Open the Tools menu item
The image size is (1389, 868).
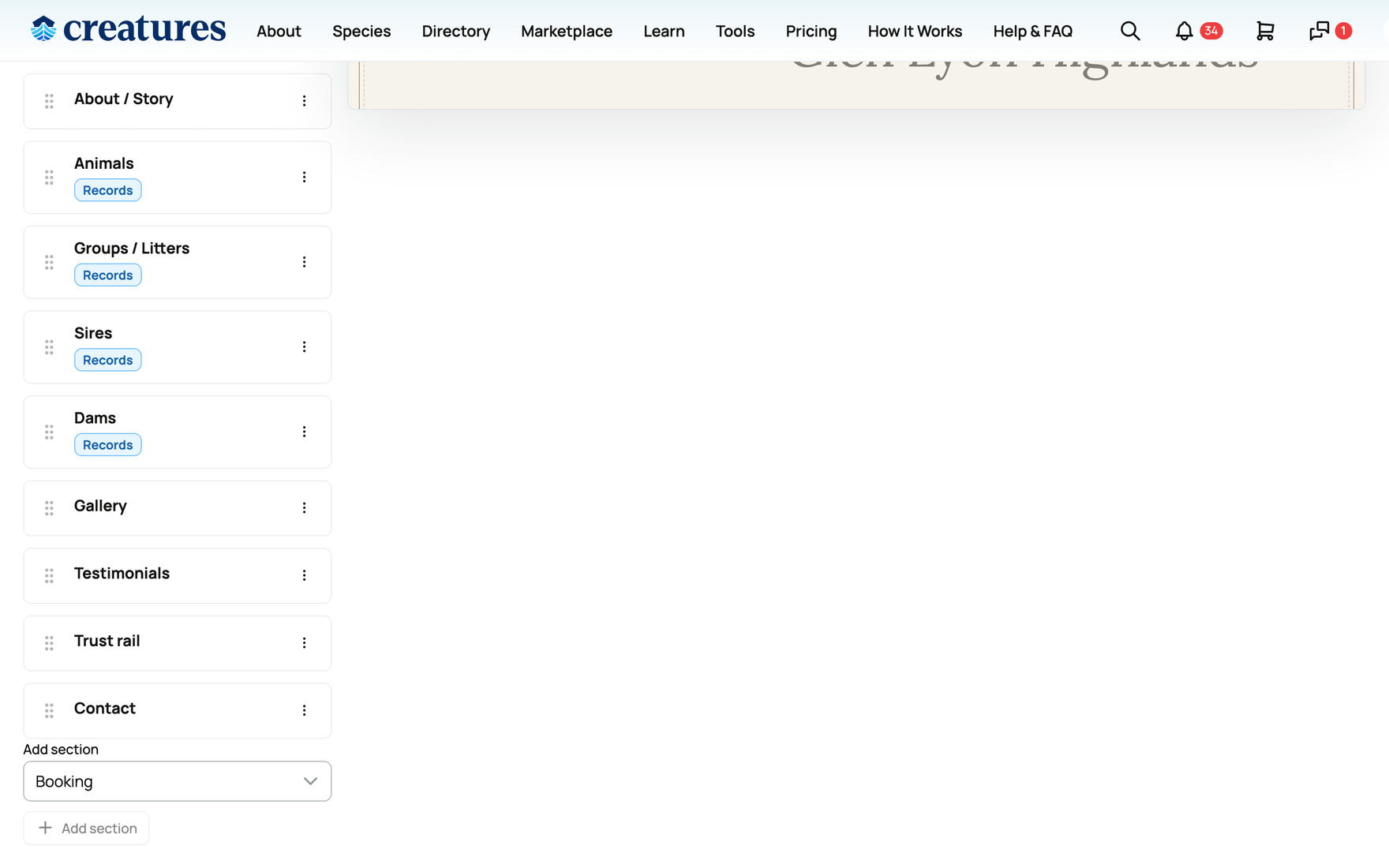(x=735, y=31)
